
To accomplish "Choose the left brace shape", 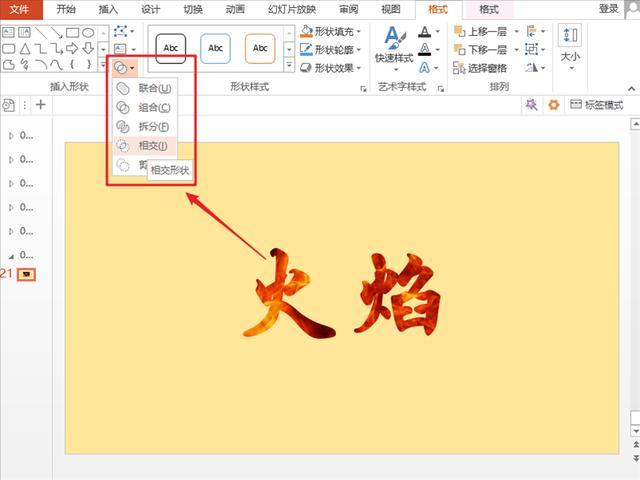I will tap(72, 64).
